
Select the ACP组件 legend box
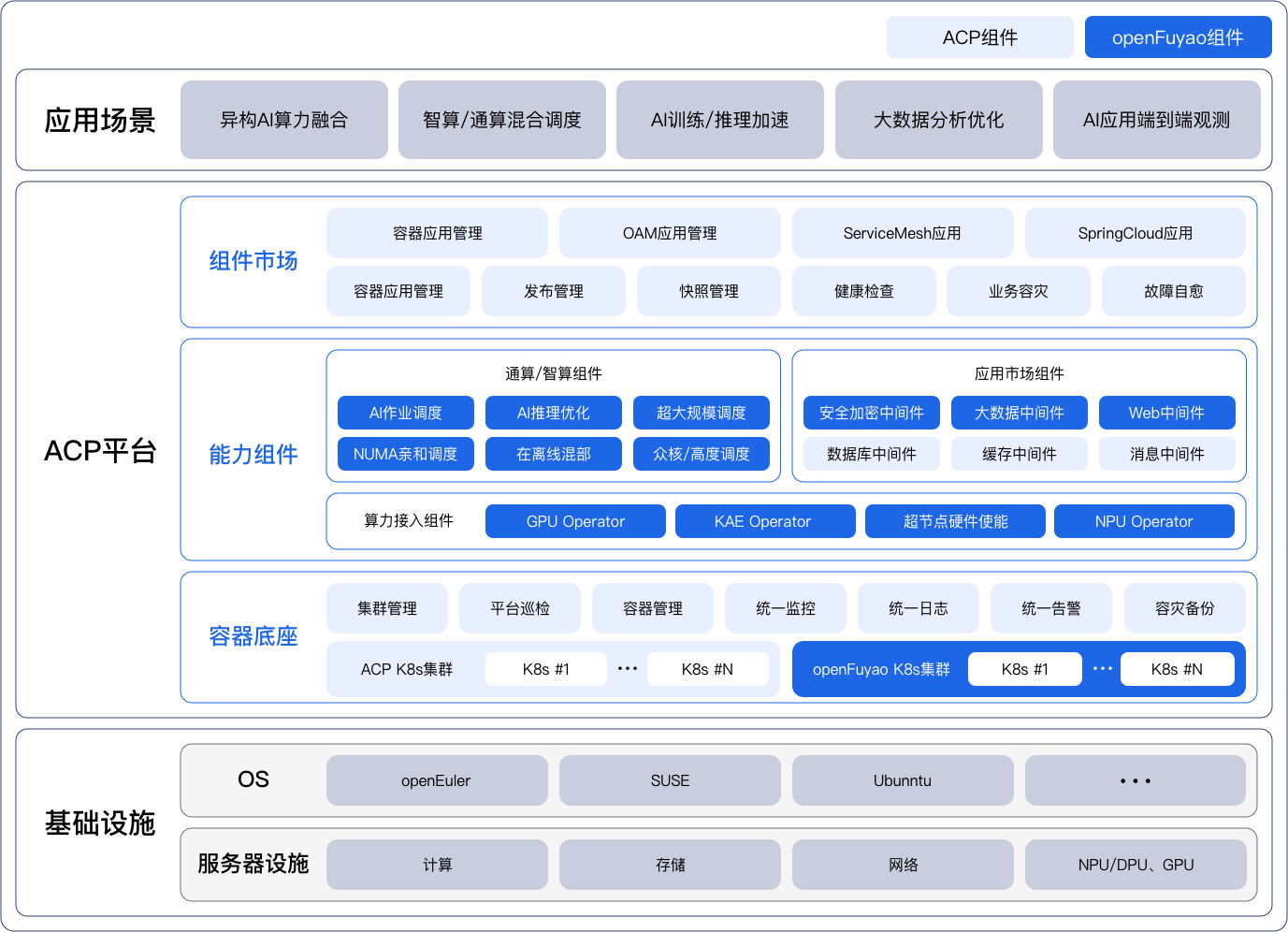tap(979, 37)
